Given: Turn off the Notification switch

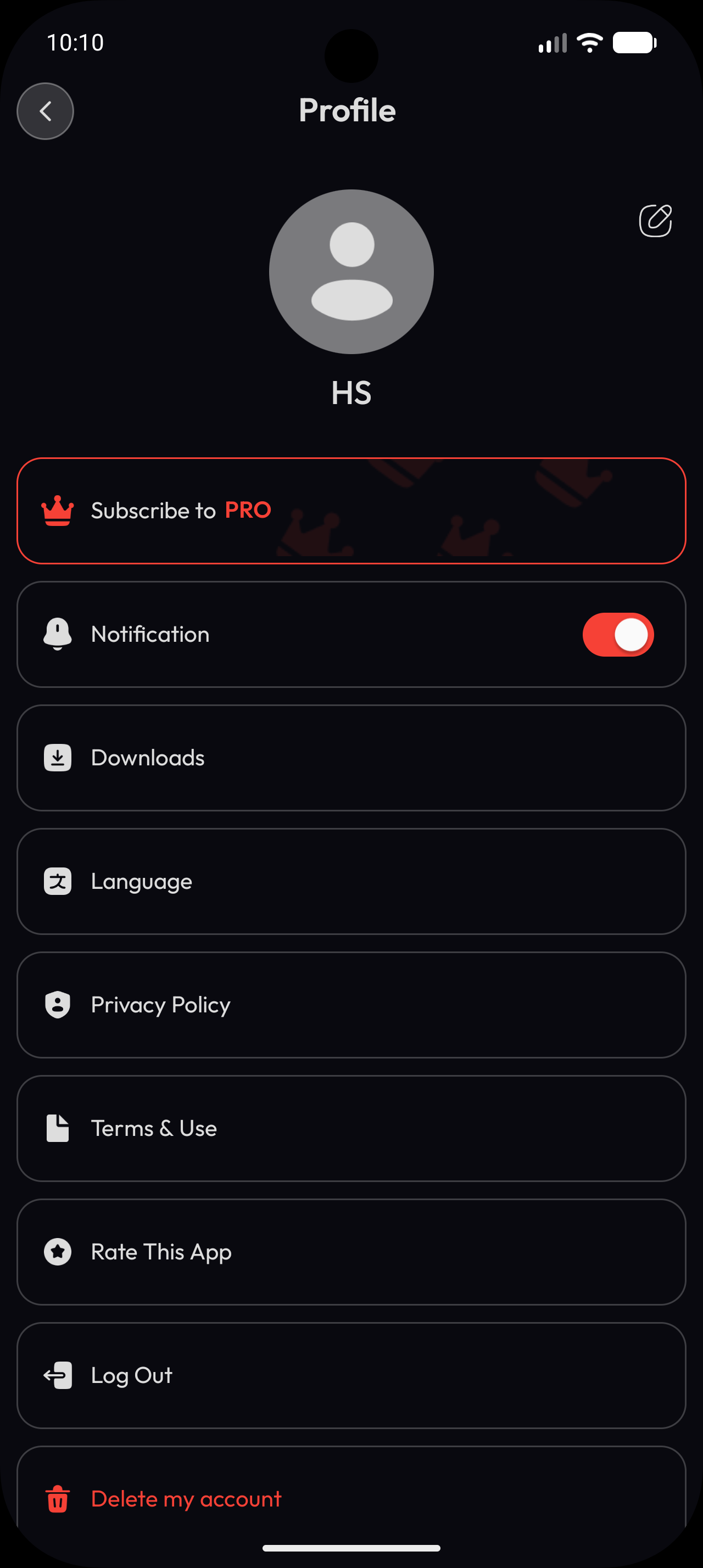Looking at the screenshot, I should pos(618,634).
